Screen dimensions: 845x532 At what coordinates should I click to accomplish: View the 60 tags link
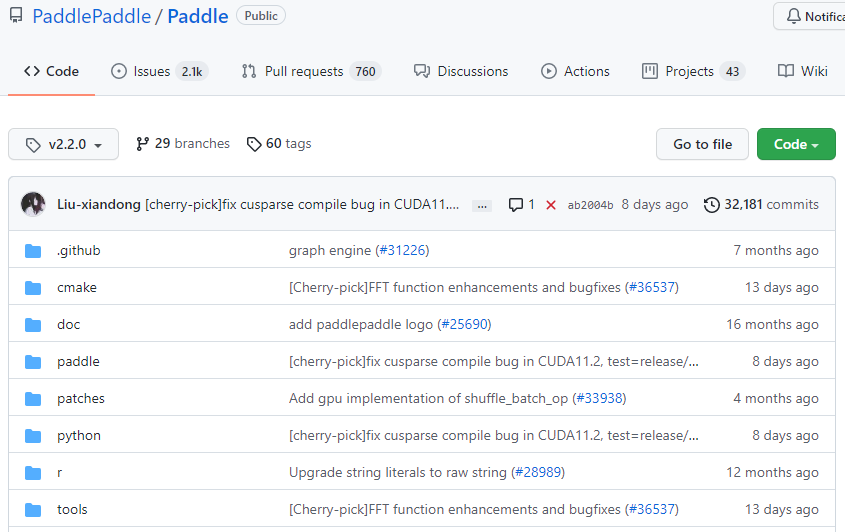click(x=279, y=143)
